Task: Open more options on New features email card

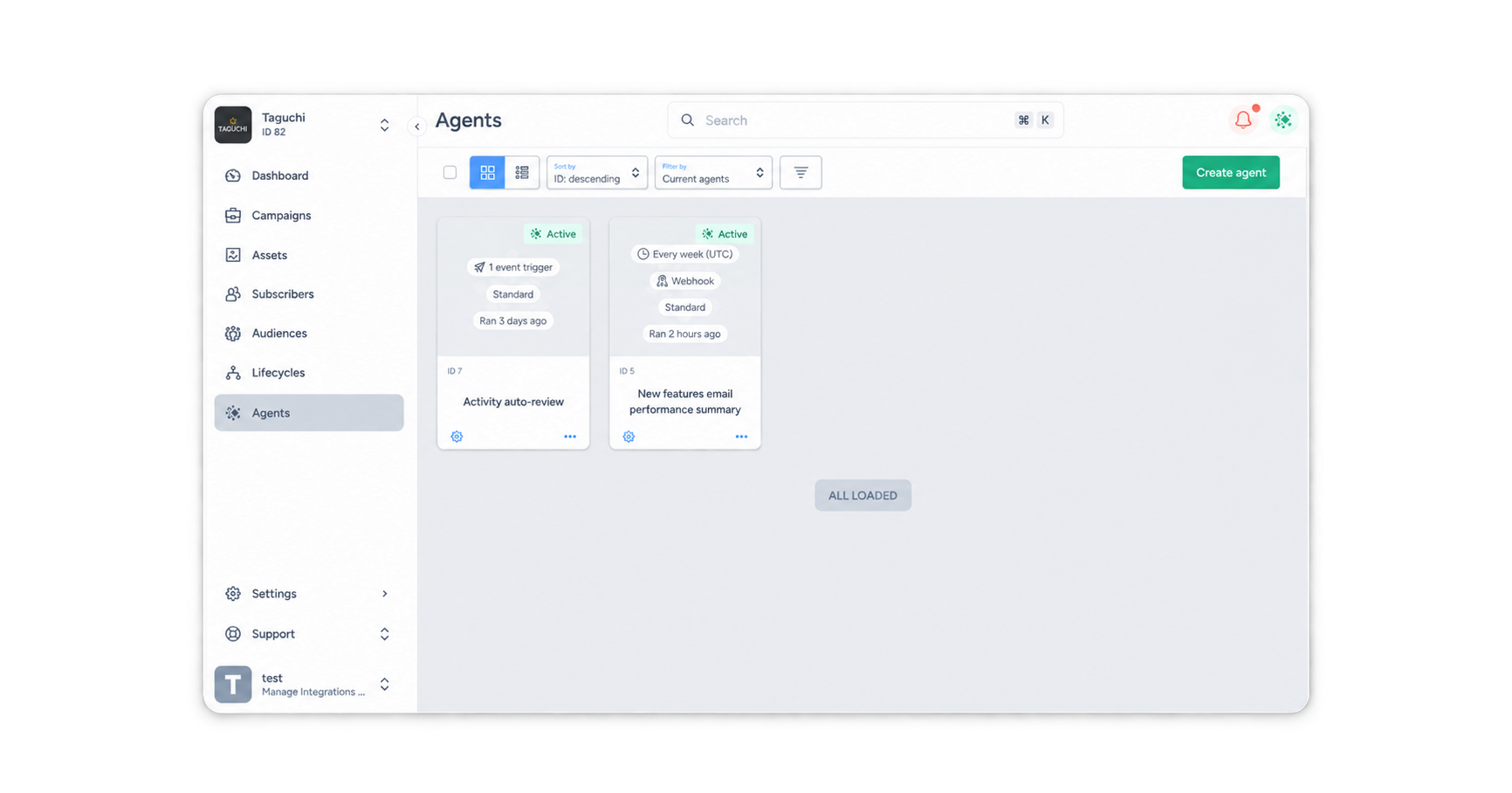Action: click(x=741, y=437)
